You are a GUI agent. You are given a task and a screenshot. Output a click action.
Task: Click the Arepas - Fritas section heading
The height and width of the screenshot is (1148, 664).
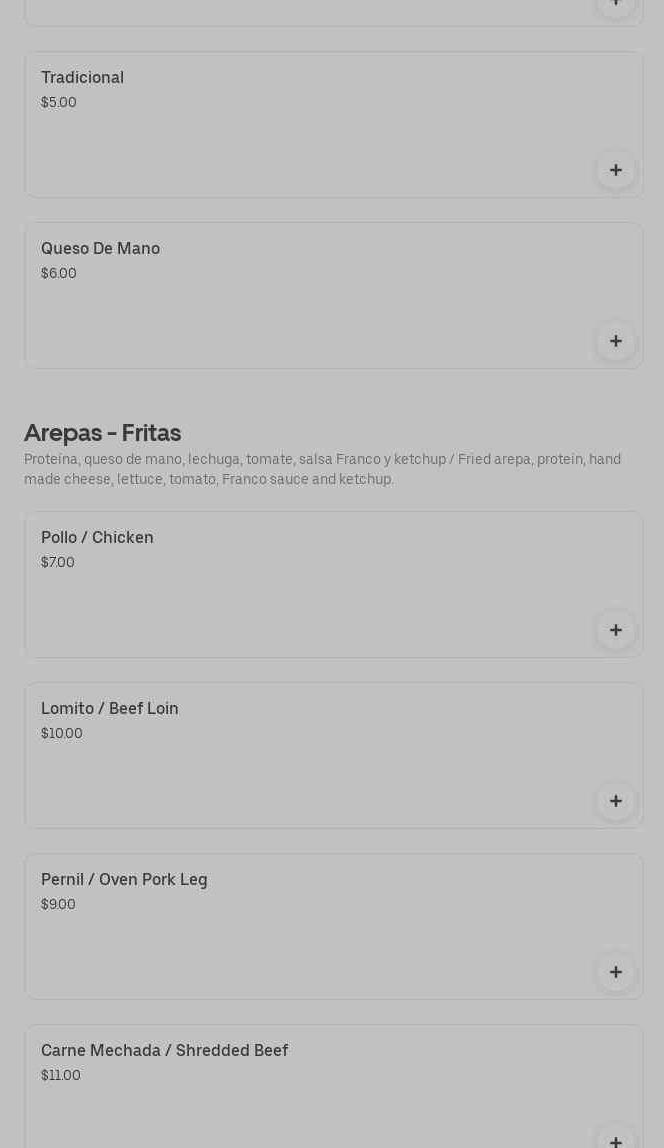point(102,433)
